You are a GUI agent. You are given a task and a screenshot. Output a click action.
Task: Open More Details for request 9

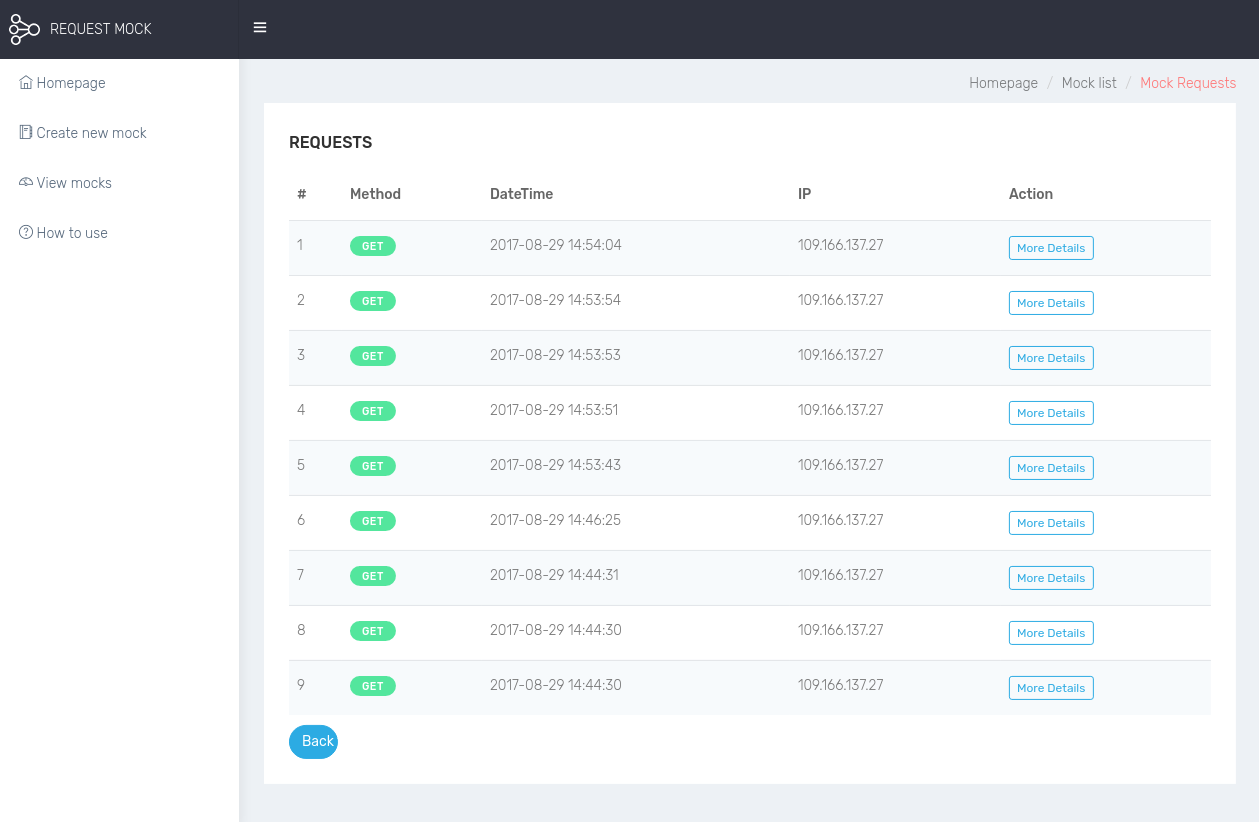point(1051,688)
